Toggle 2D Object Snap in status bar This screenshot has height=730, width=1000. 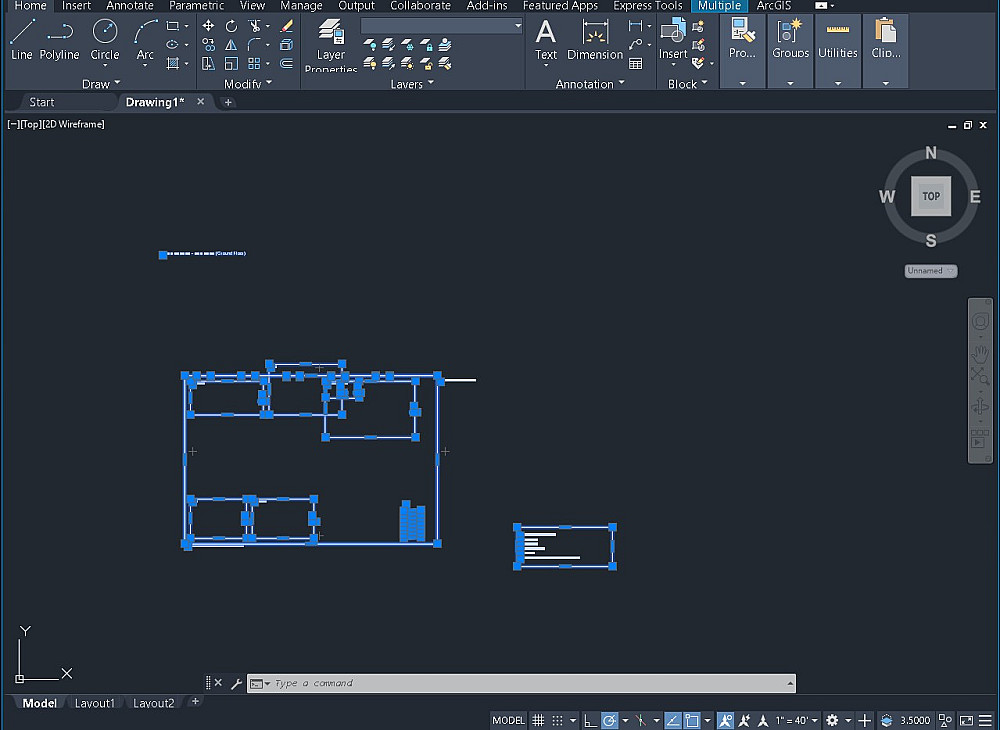coord(692,720)
